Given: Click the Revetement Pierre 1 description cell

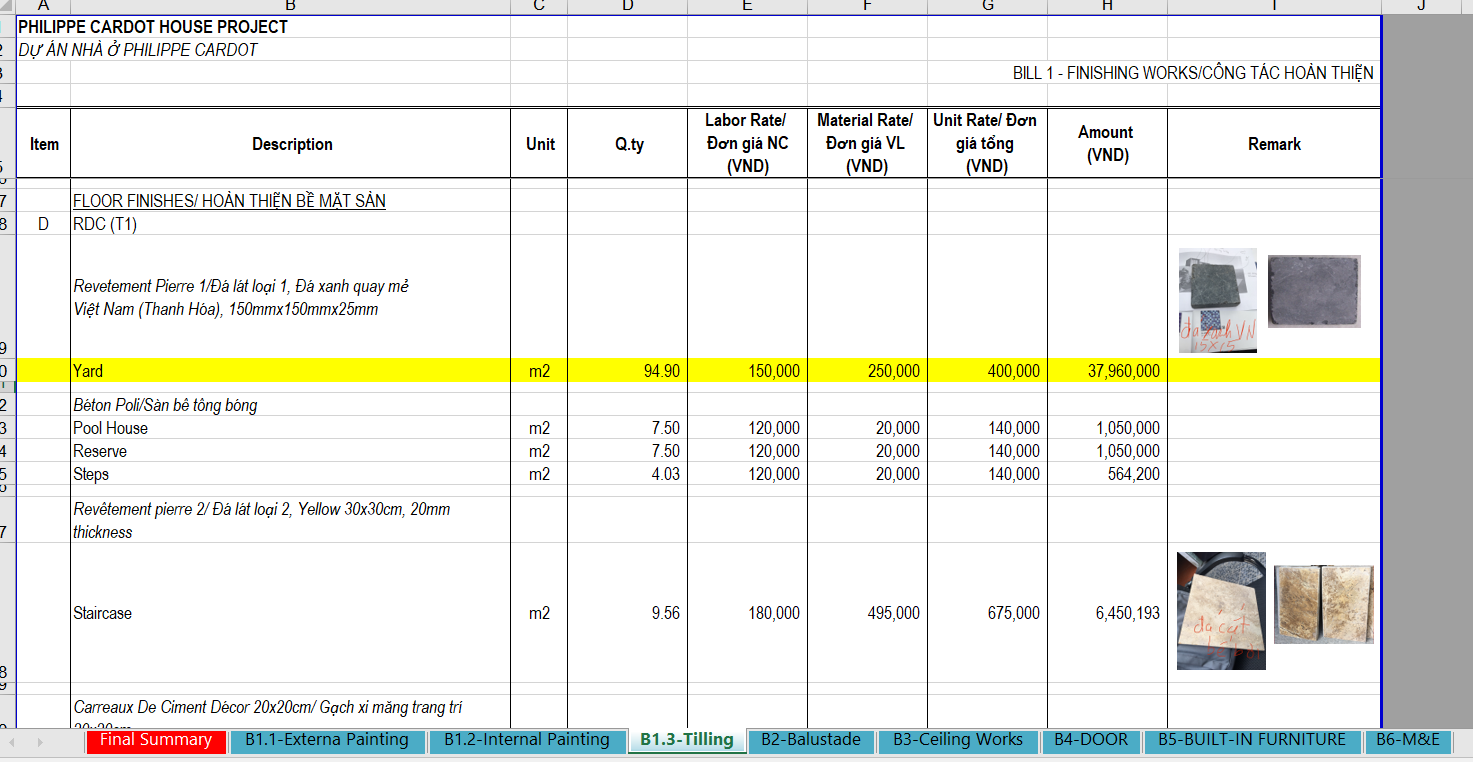Looking at the screenshot, I should tap(291, 297).
